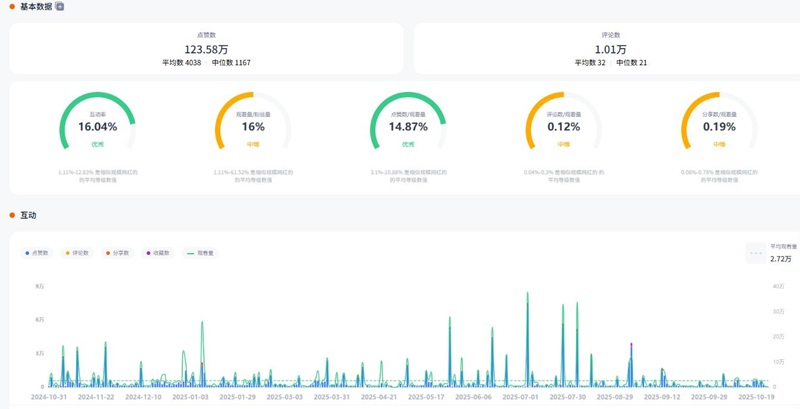
Task: Toggle the 点赞数 legend series
Action: [36, 253]
